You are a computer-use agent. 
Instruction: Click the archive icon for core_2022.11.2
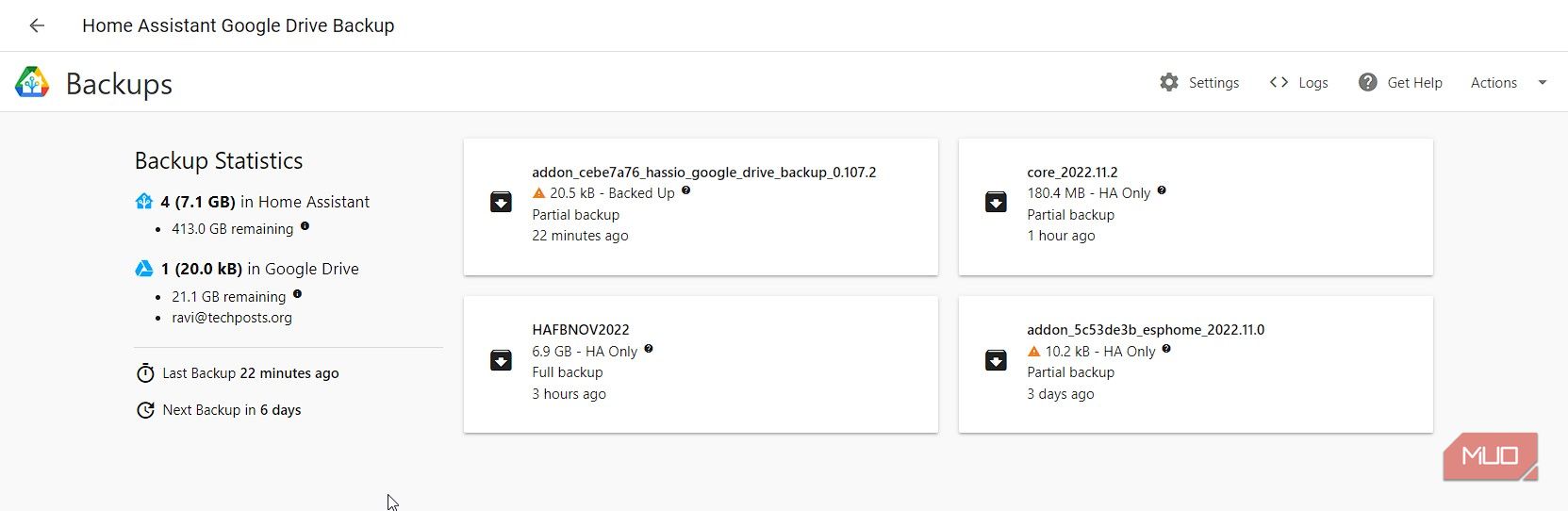click(x=996, y=202)
